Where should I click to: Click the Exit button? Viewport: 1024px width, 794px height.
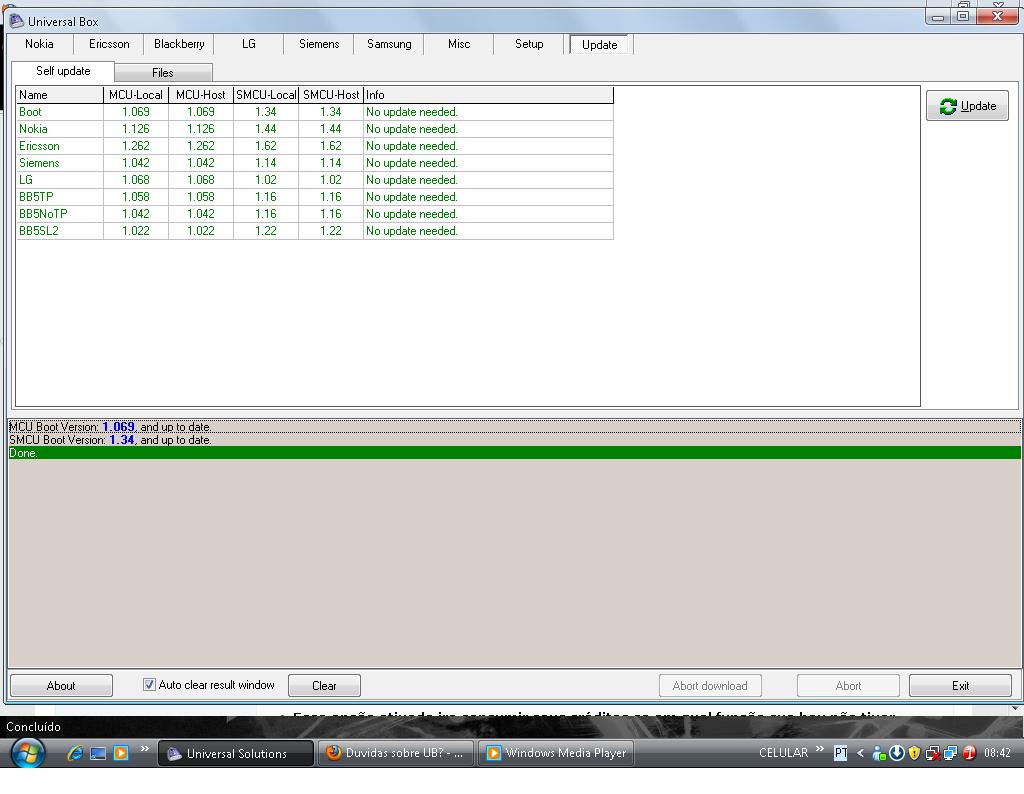[960, 686]
